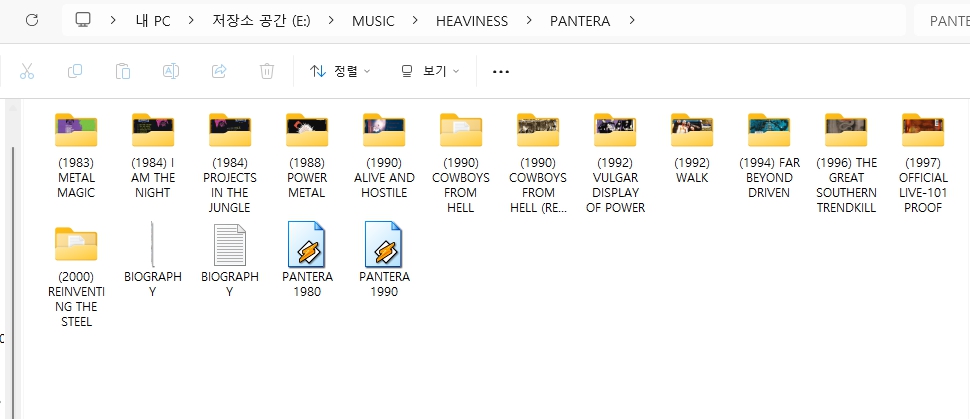
Task: Select (2000) REINVENTING THE STEEL folder
Action: click(x=76, y=277)
